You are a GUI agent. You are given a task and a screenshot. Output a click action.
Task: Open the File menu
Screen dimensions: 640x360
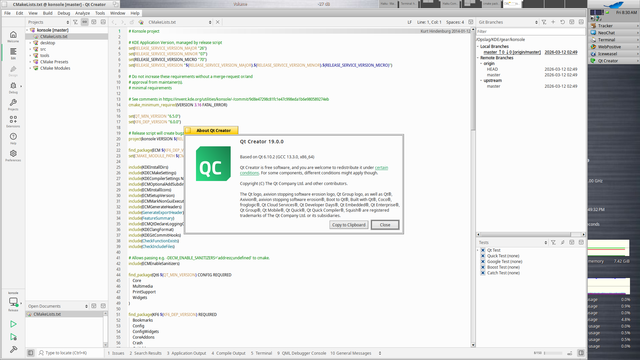click(7, 13)
